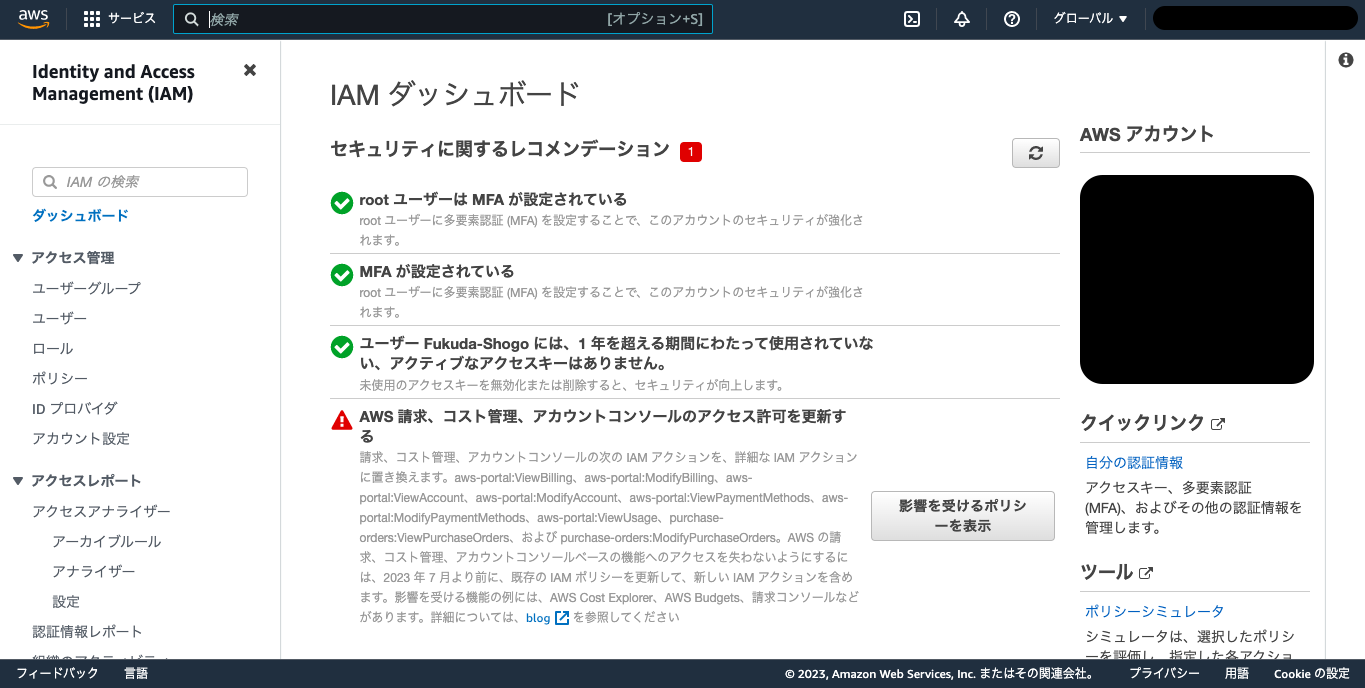
Task: Click the 影響を受けるポリシーを表示 button
Action: coord(962,516)
